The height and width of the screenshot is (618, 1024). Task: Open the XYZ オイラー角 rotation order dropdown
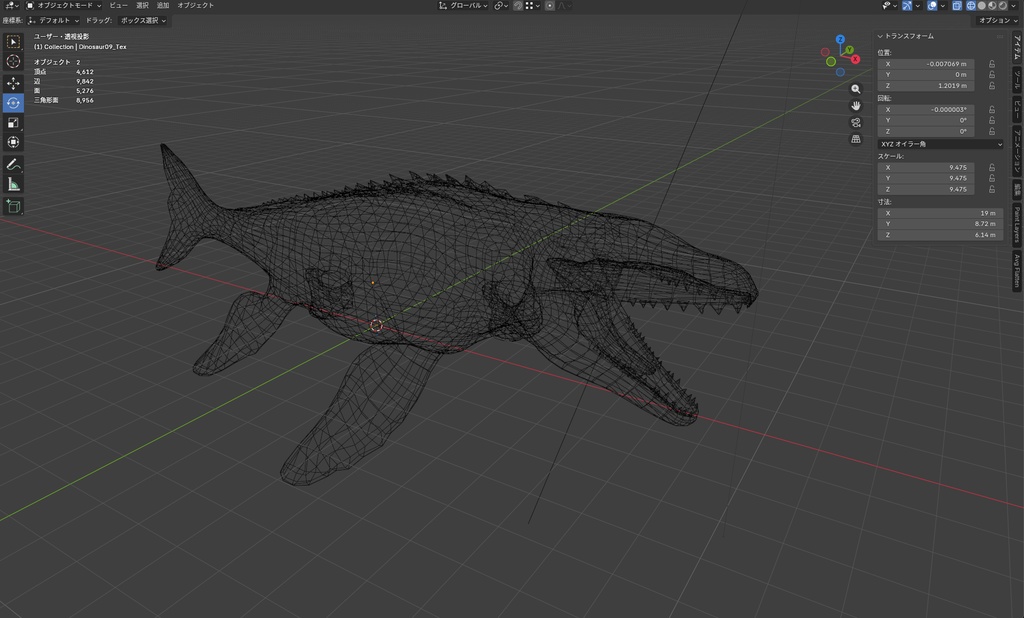pyautogui.click(x=940, y=144)
